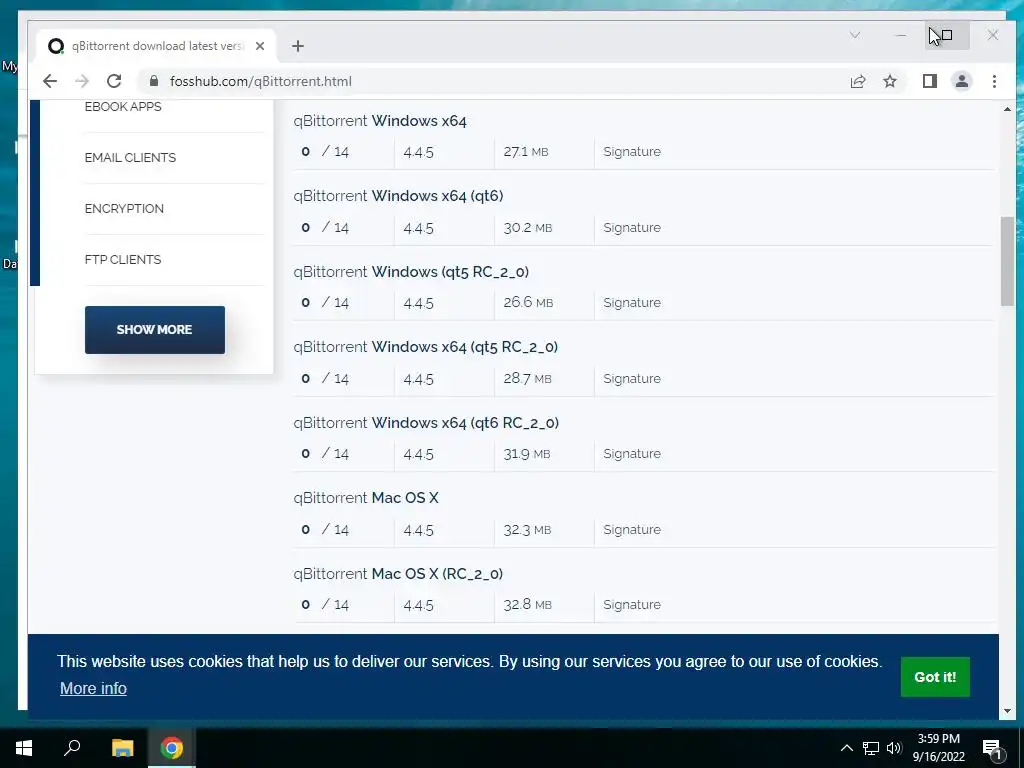This screenshot has height=768, width=1024.
Task: Accept cookies with Got it! button
Action: point(935,677)
